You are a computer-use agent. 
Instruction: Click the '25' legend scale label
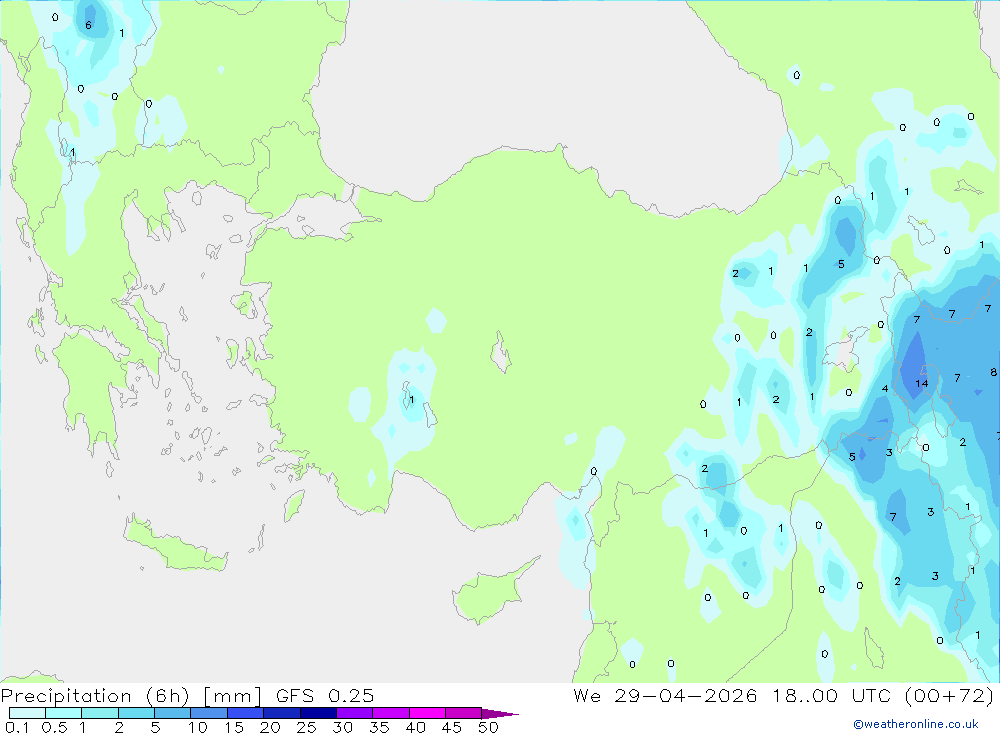click(306, 727)
